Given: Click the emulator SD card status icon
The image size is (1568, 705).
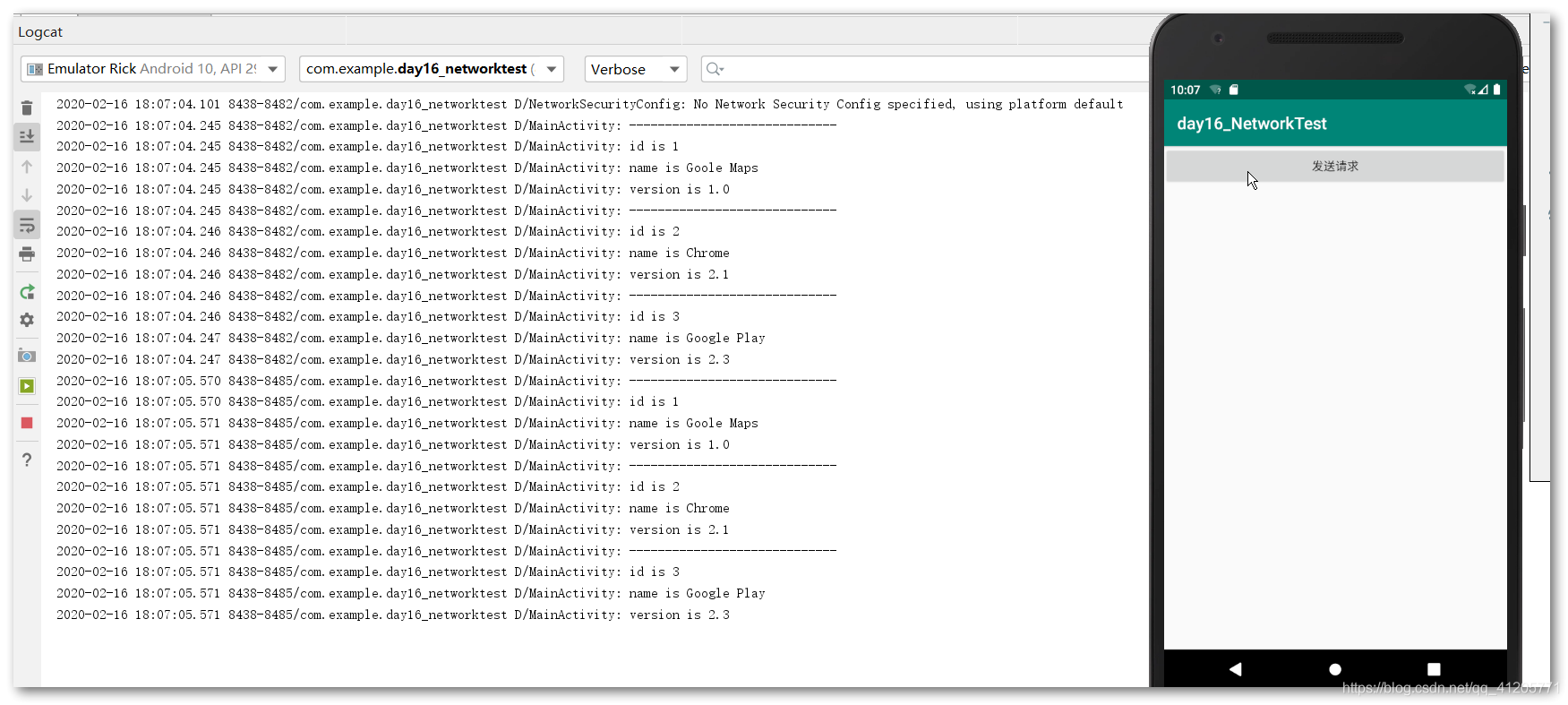Looking at the screenshot, I should [x=1234, y=90].
